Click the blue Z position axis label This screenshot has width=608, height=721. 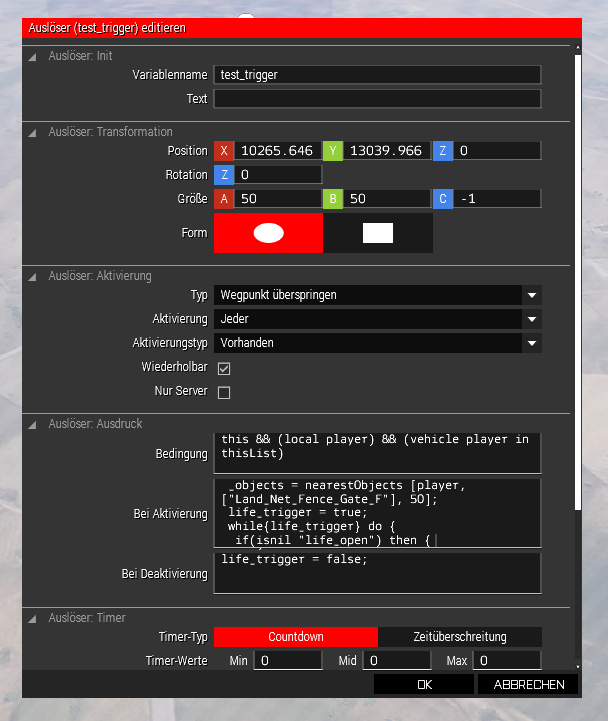click(442, 151)
